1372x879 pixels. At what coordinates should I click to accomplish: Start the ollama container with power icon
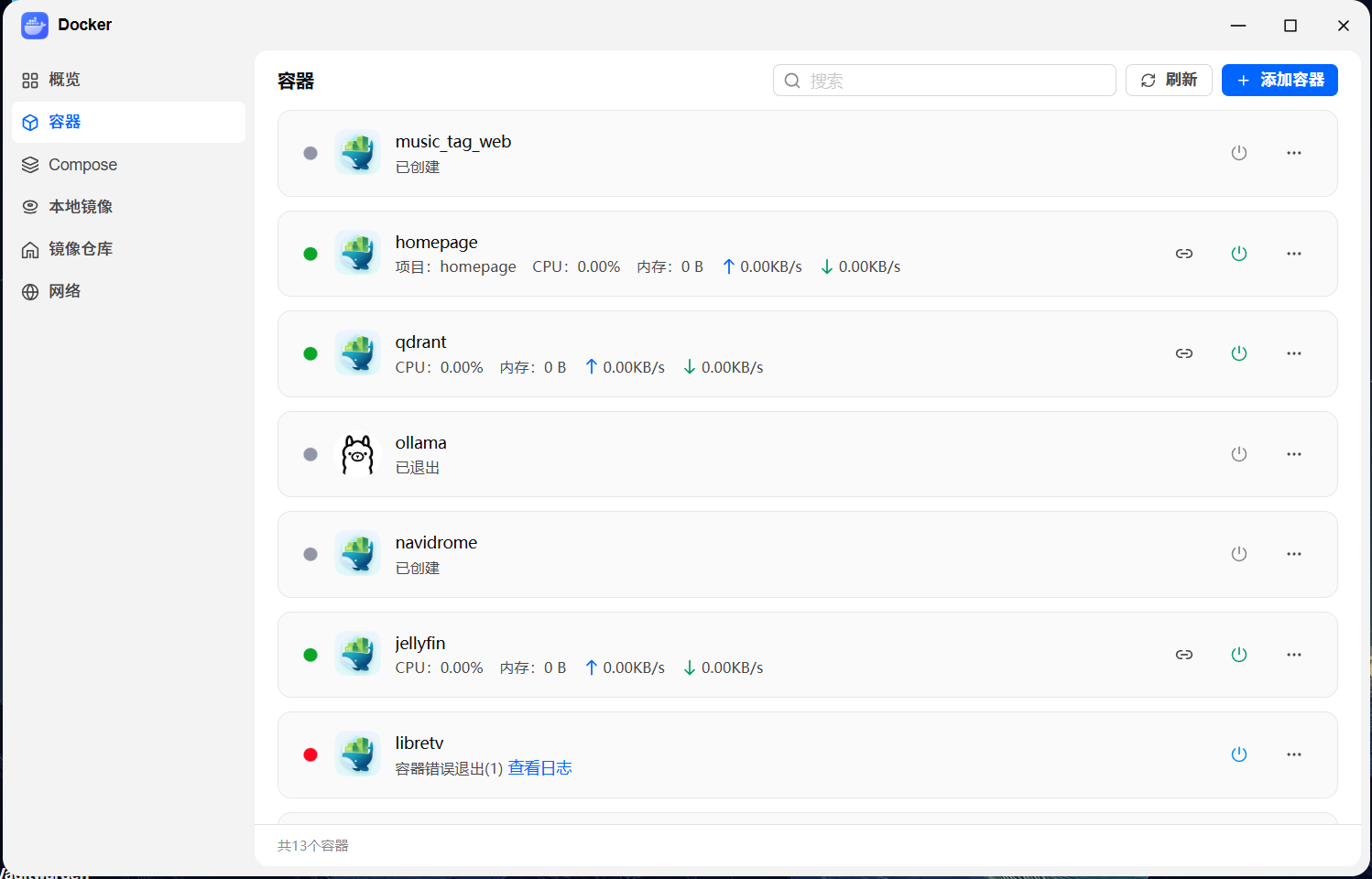(1239, 454)
